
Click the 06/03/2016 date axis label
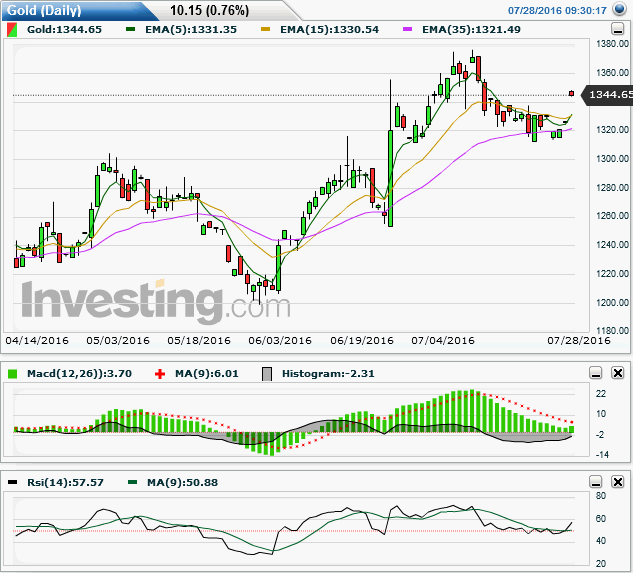280,340
